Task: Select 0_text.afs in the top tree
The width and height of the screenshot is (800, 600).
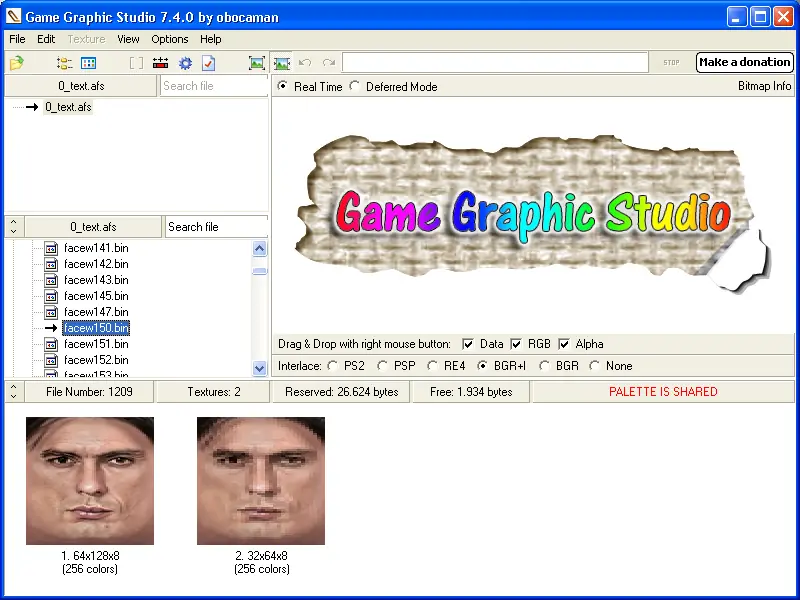Action: click(x=68, y=107)
